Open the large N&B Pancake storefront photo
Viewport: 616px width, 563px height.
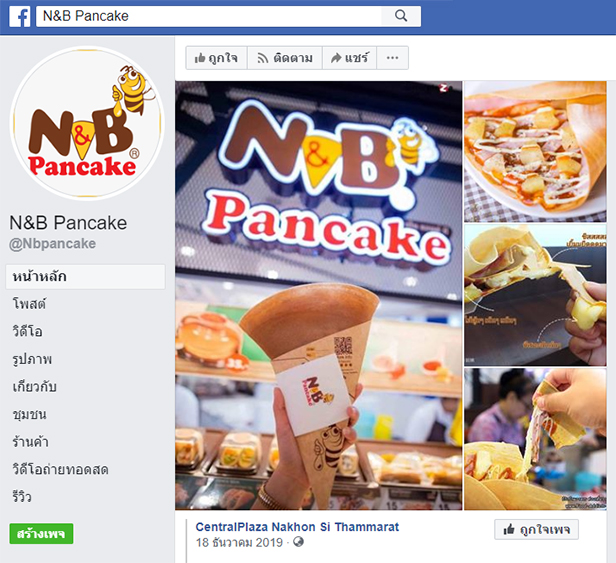(x=319, y=295)
